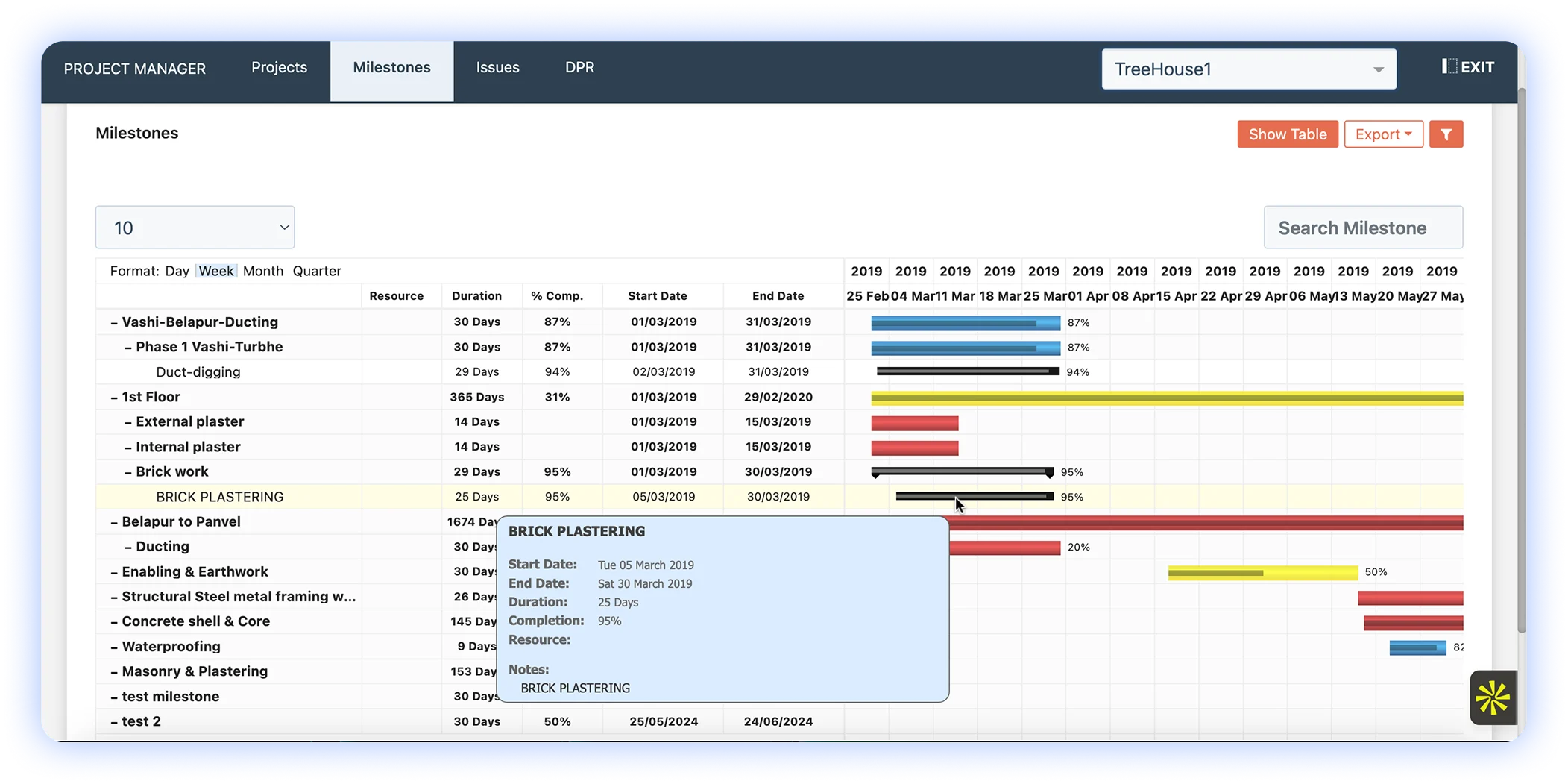Switch to the Projects tab

279,67
